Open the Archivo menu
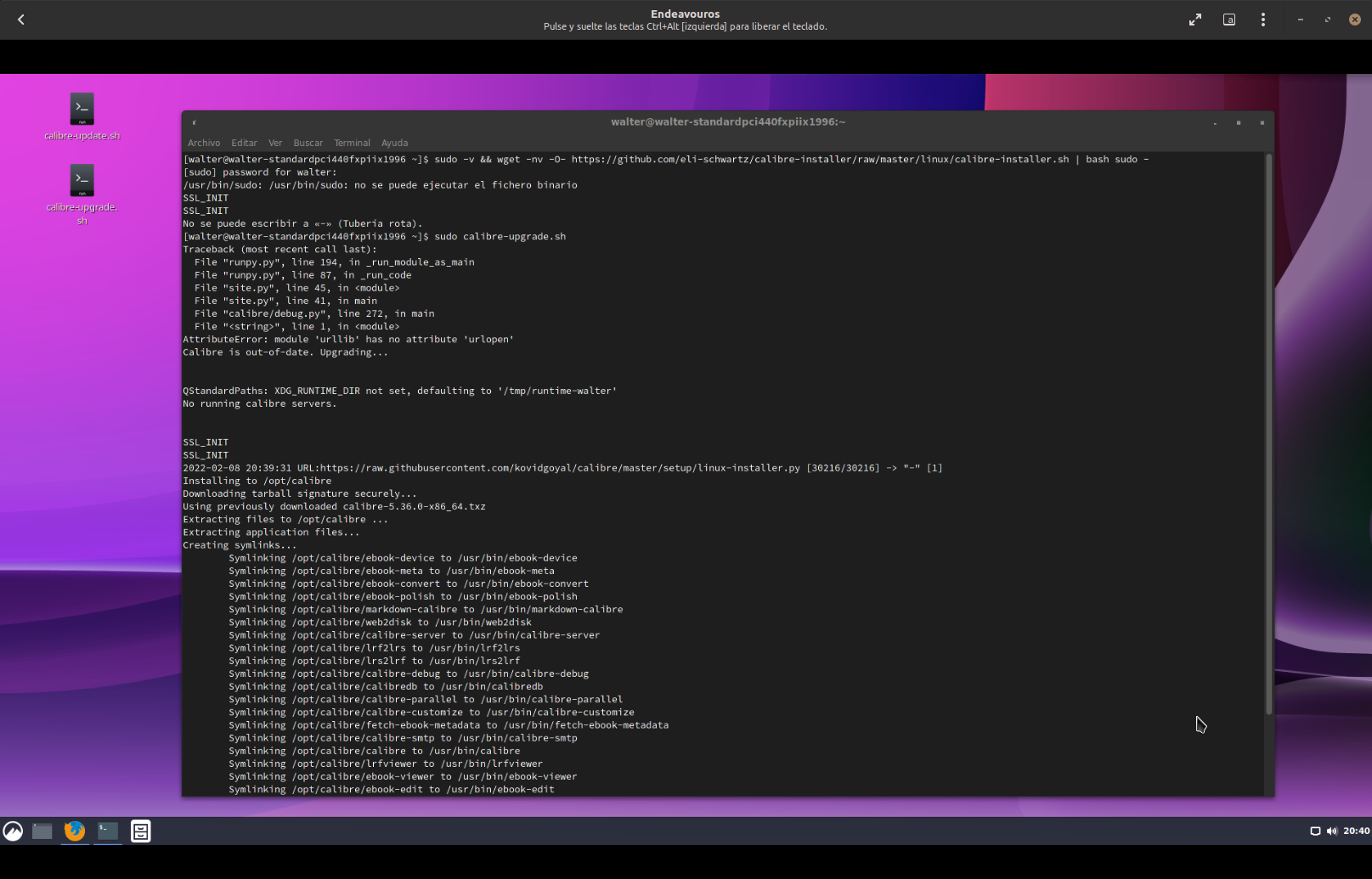The image size is (1372, 879). click(204, 143)
